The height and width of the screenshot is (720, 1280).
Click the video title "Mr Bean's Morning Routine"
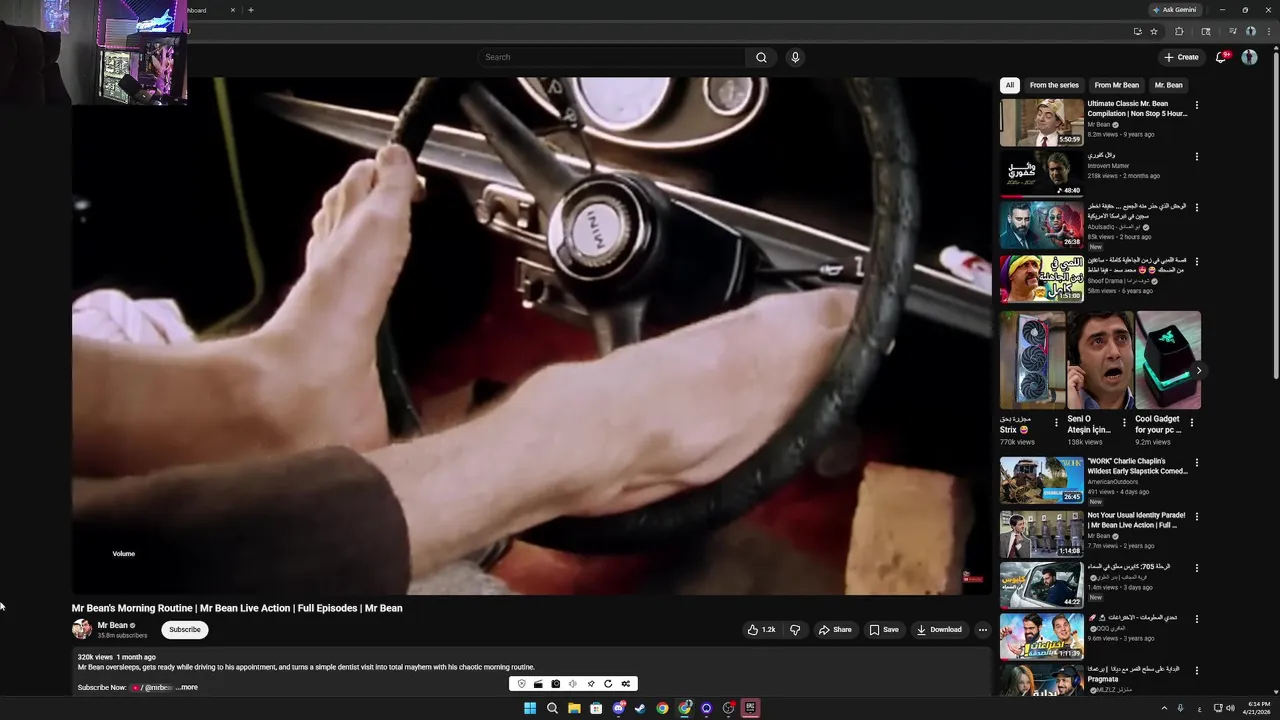133,608
